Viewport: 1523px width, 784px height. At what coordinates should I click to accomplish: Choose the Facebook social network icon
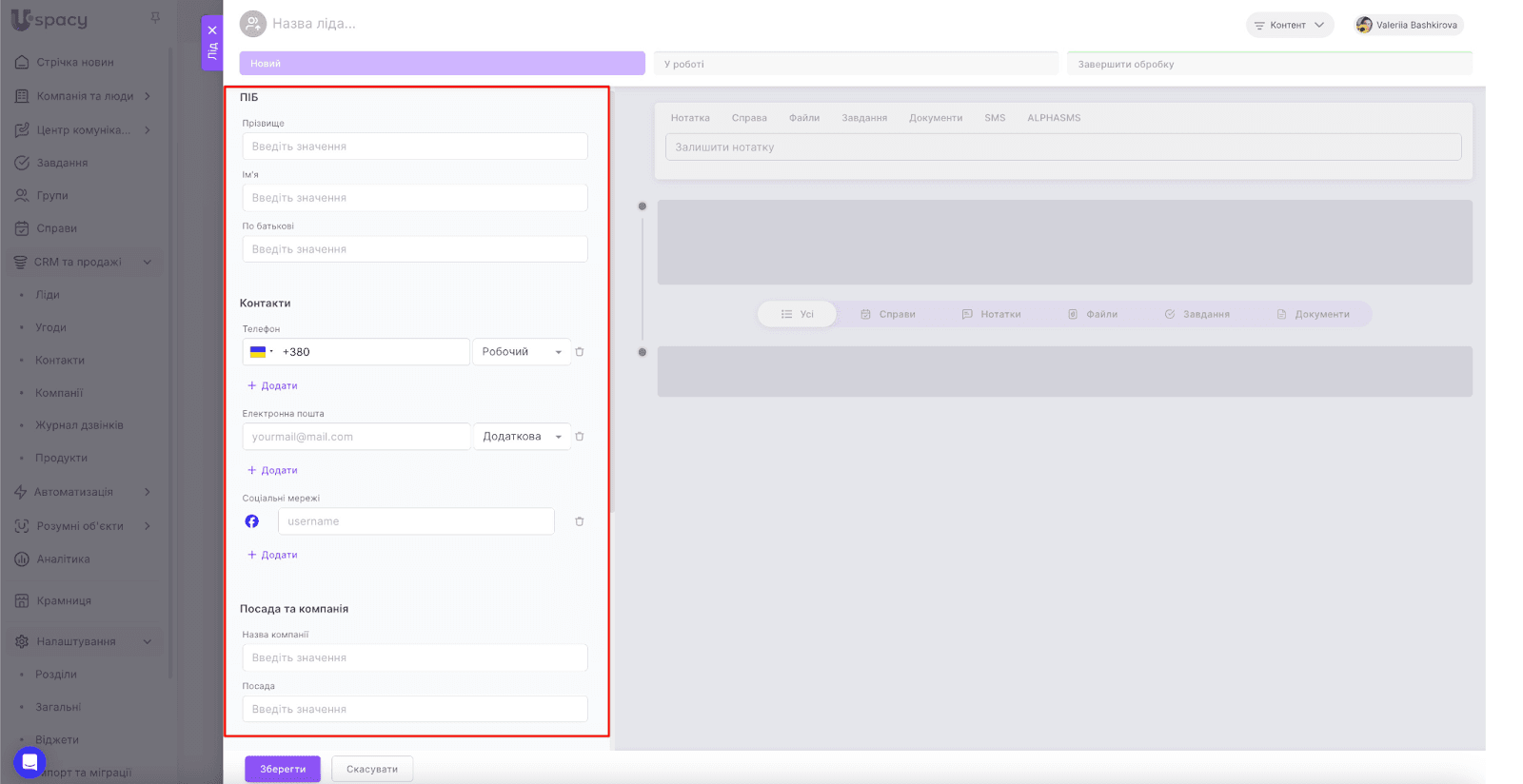(x=252, y=521)
